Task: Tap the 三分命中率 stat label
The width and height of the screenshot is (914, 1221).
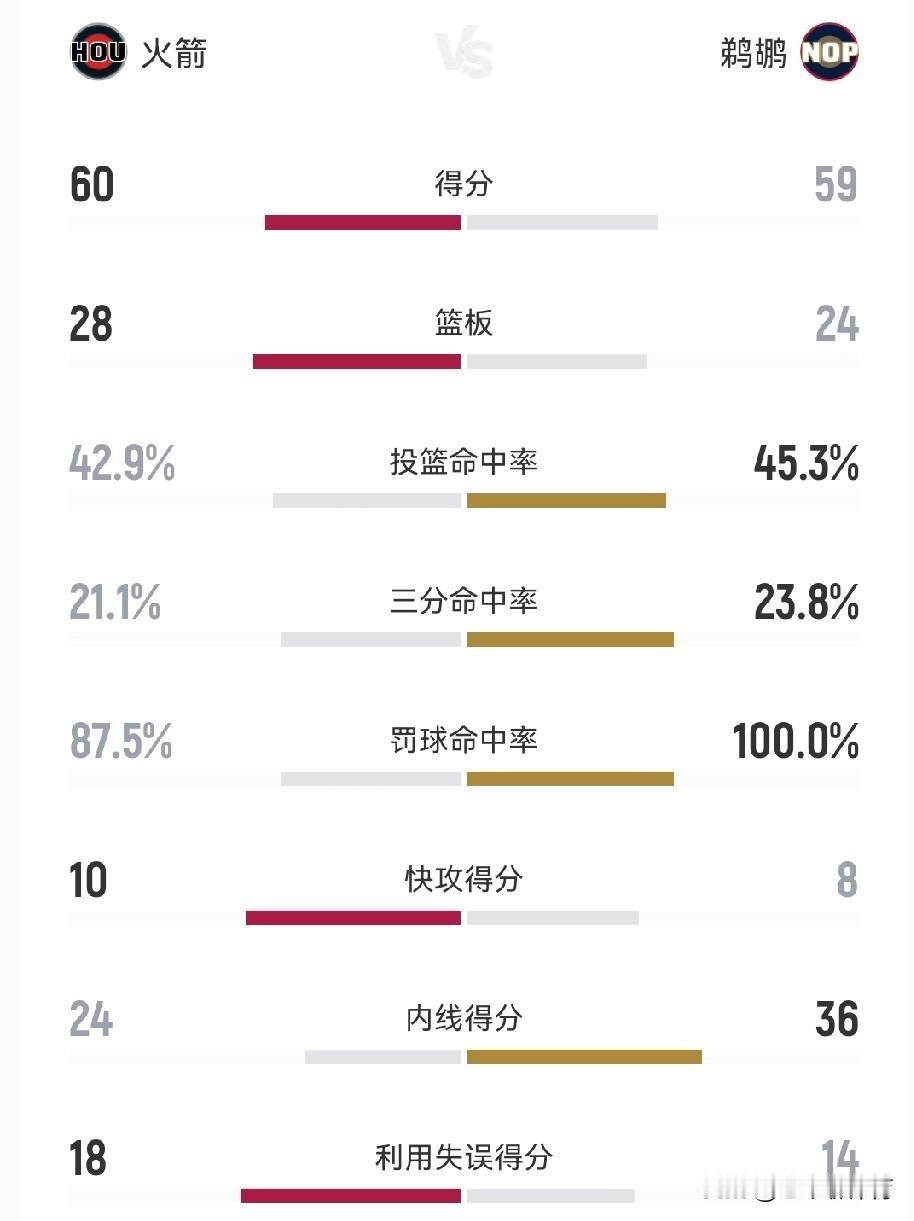Action: pyautogui.click(x=464, y=601)
